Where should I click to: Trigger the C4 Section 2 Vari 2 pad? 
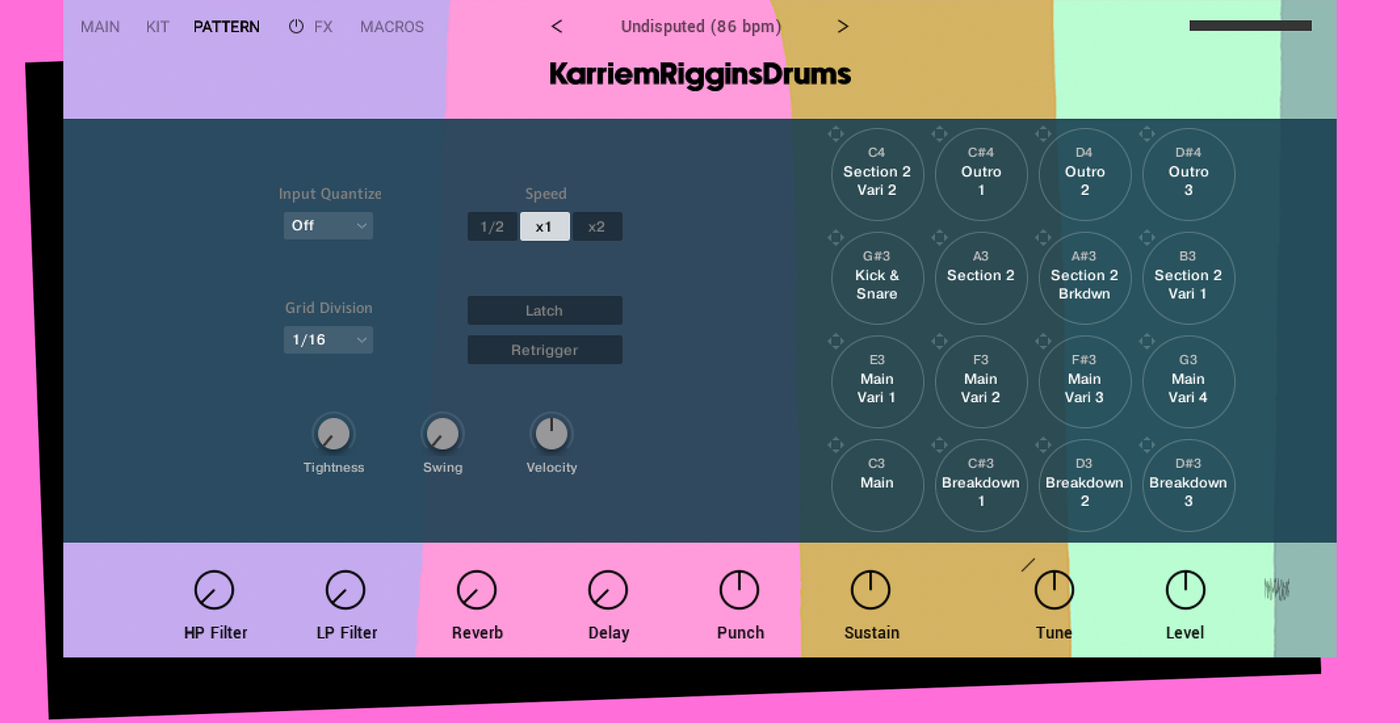877,175
